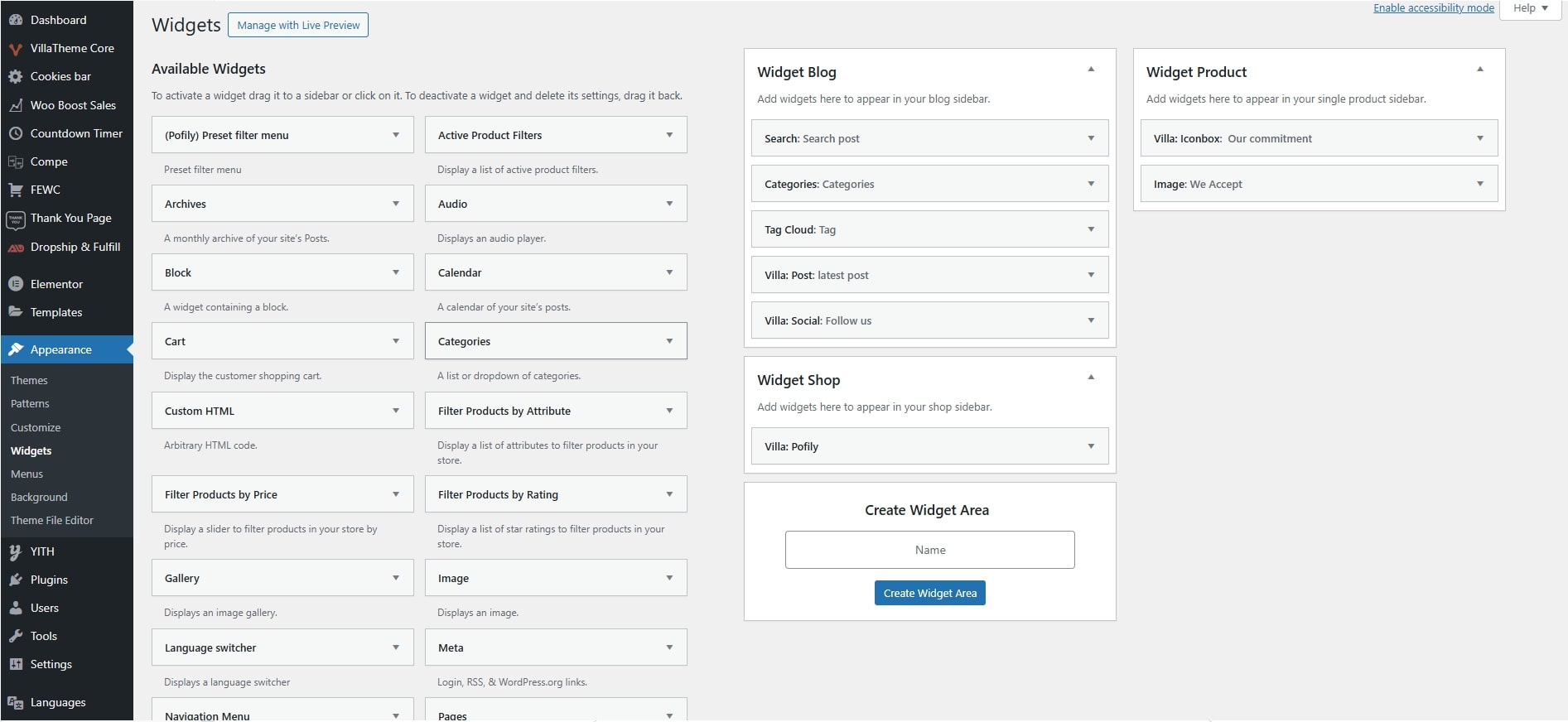Click the Users person icon

click(15, 608)
